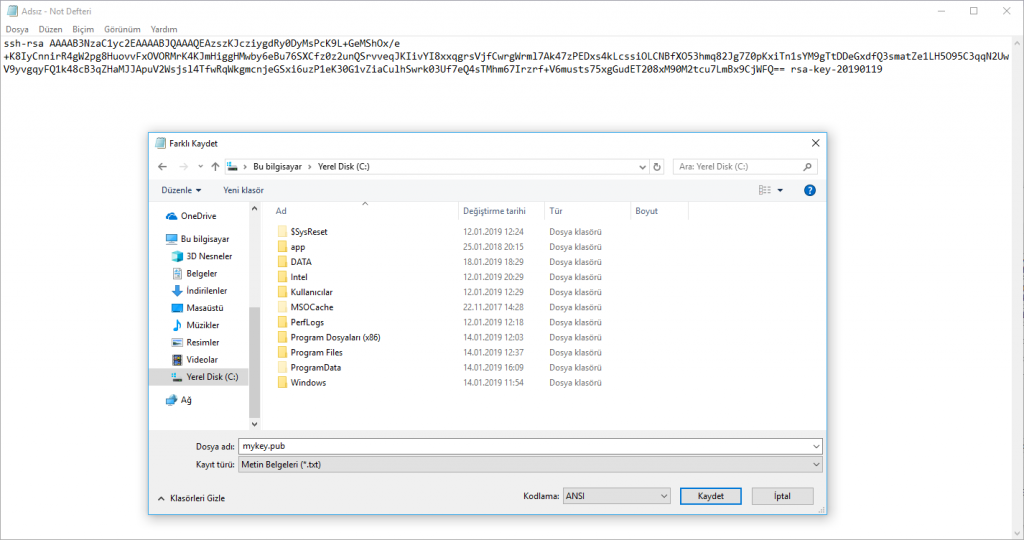Open recent locations dropdown arrow
The image size is (1024, 540).
[x=200, y=167]
